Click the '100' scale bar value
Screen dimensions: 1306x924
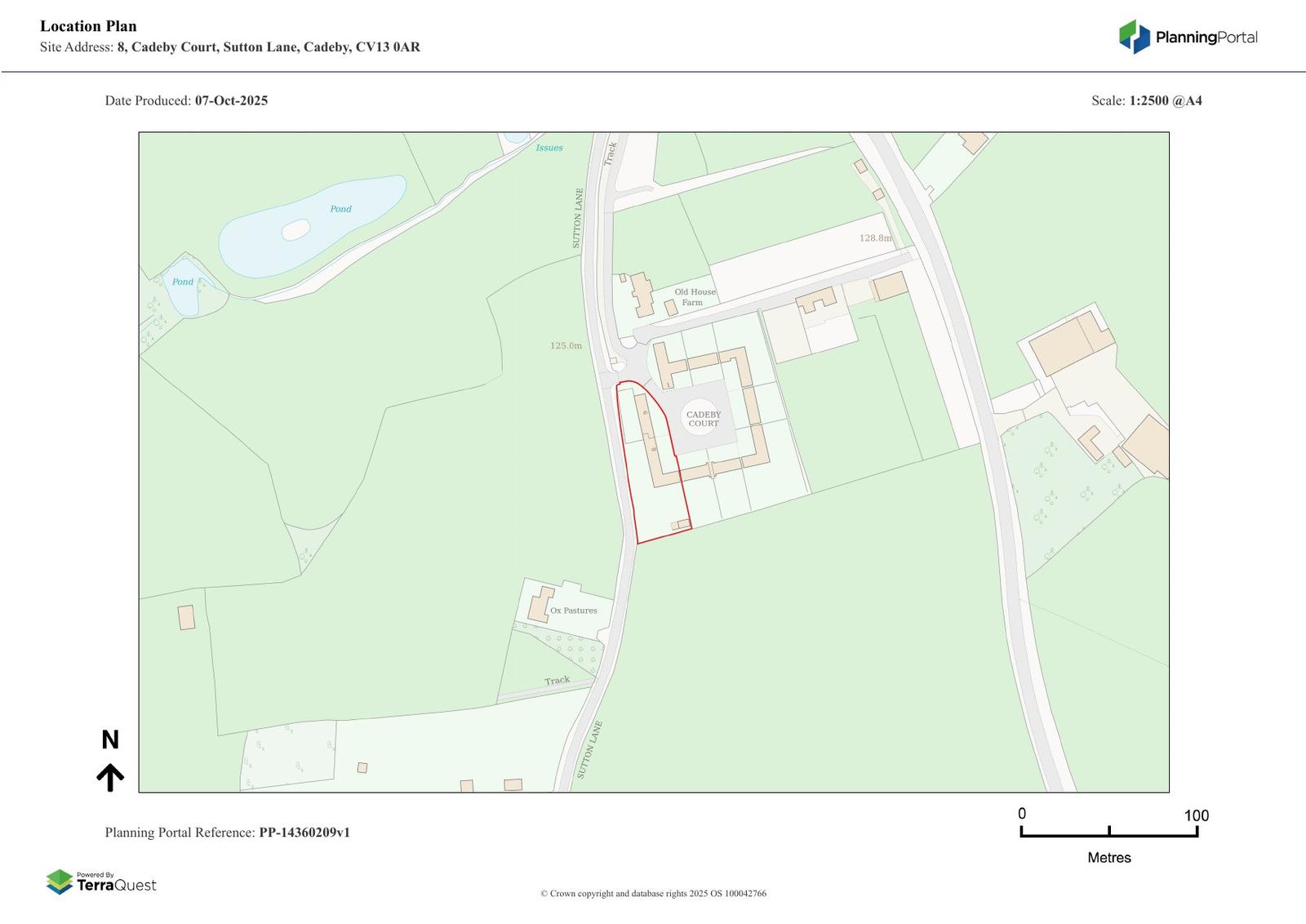(x=1196, y=815)
